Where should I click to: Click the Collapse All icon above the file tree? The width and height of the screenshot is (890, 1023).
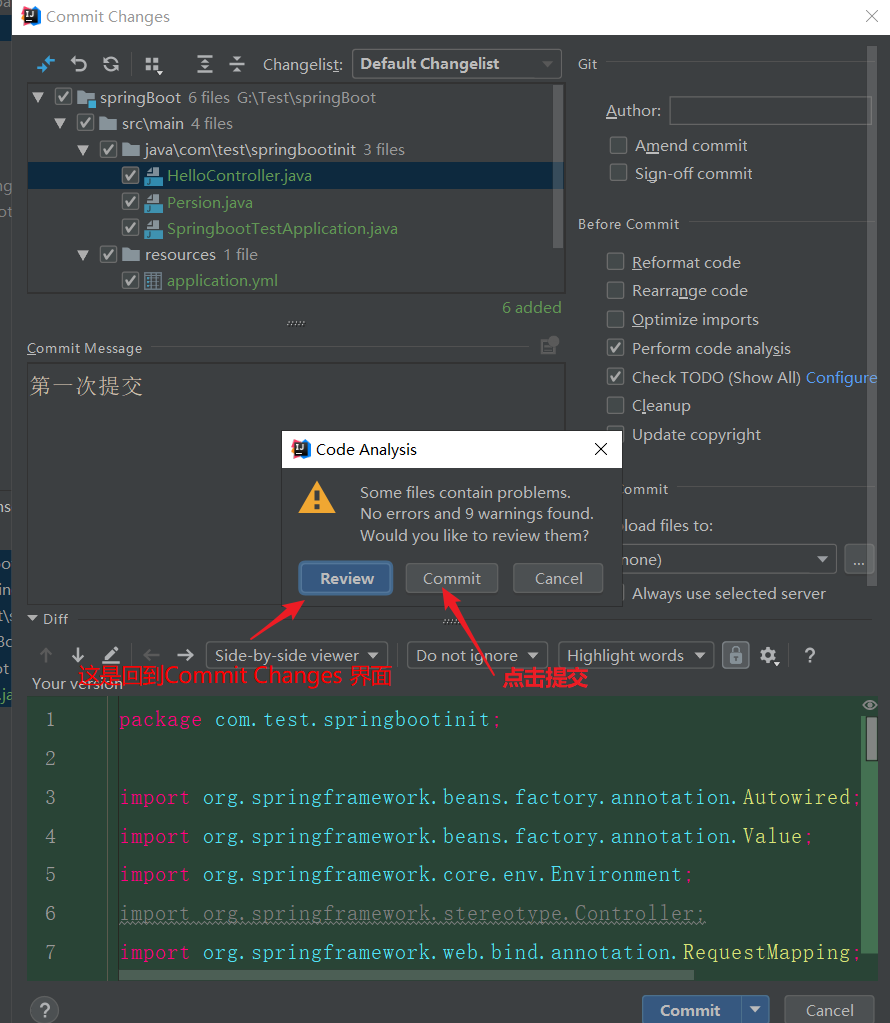point(237,63)
